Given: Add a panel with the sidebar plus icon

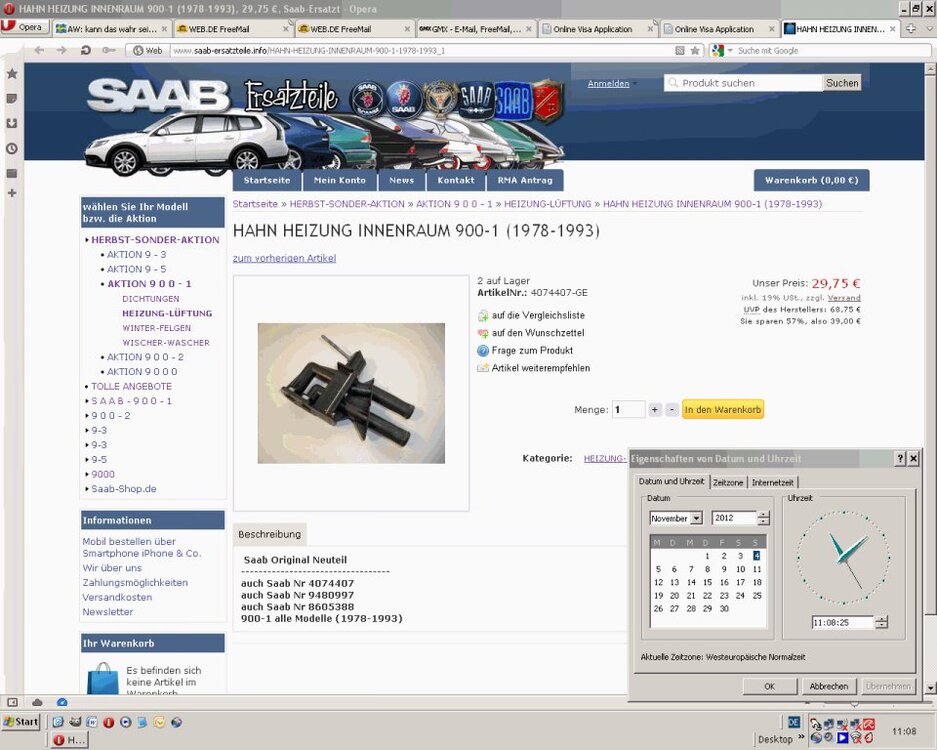Looking at the screenshot, I should click(x=11, y=193).
